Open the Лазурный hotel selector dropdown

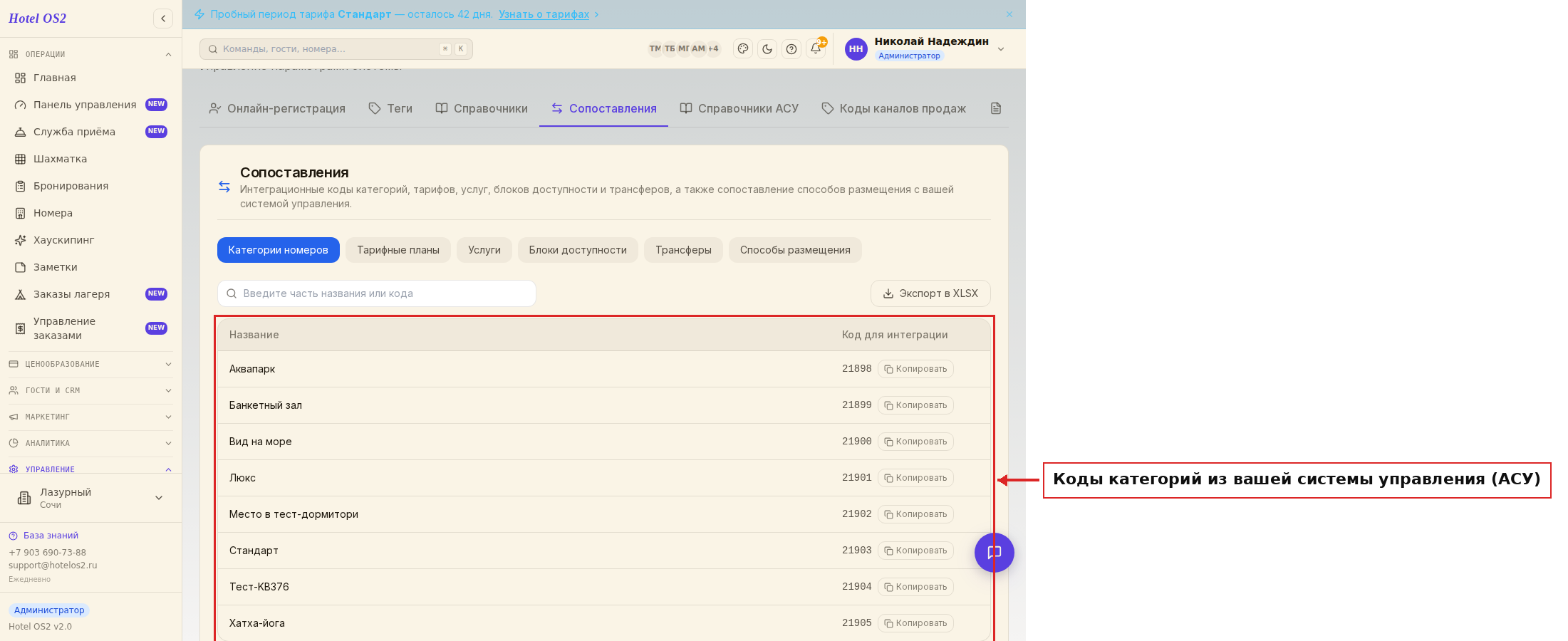(x=90, y=498)
